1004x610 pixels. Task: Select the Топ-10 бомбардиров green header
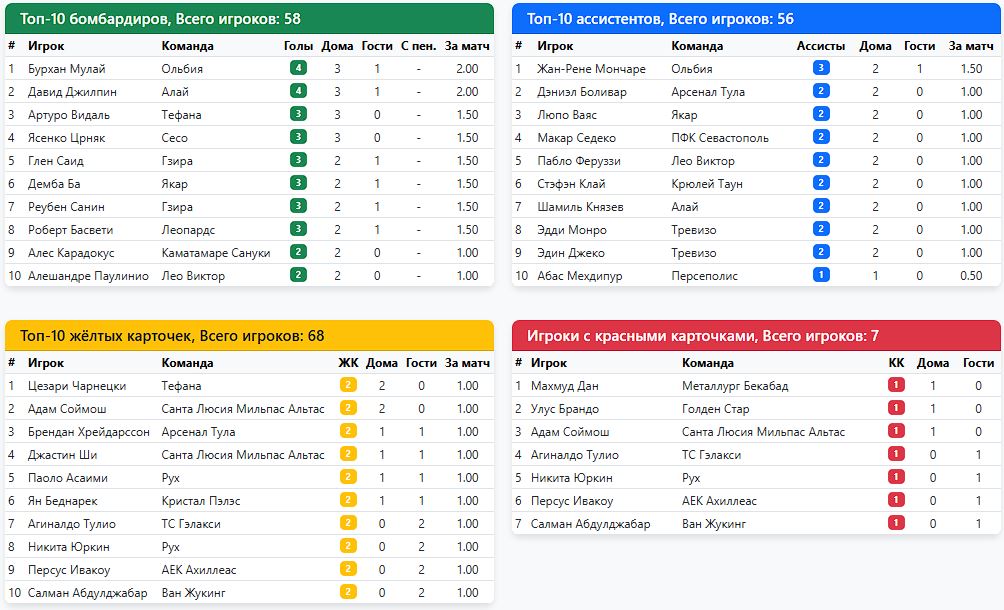point(249,19)
